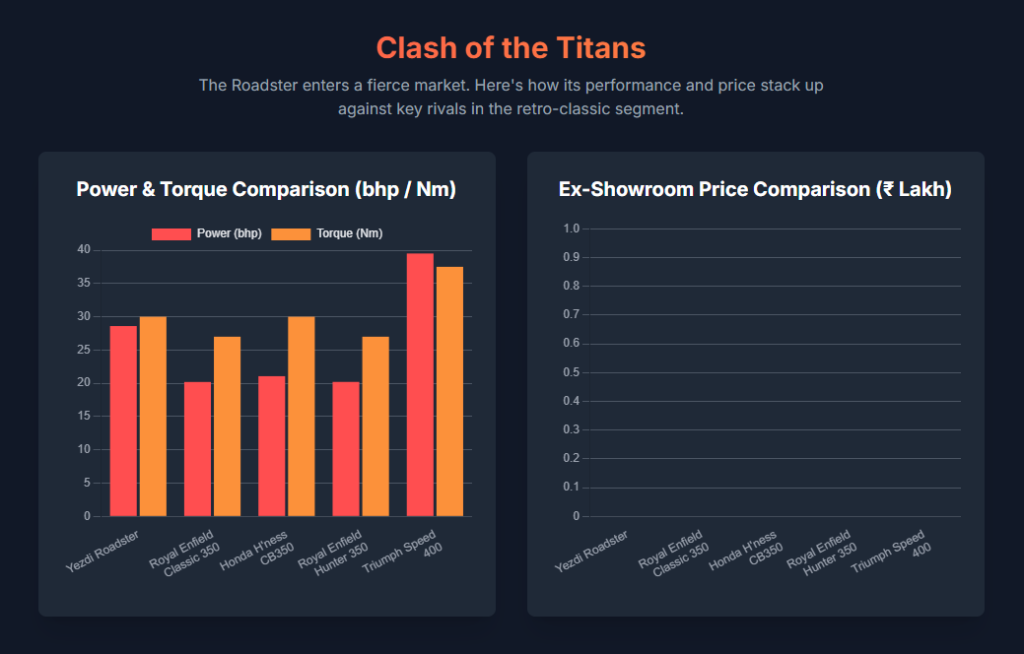
Task: Click the Ex-Showroom Price Comparison chart title
Action: tap(755, 189)
